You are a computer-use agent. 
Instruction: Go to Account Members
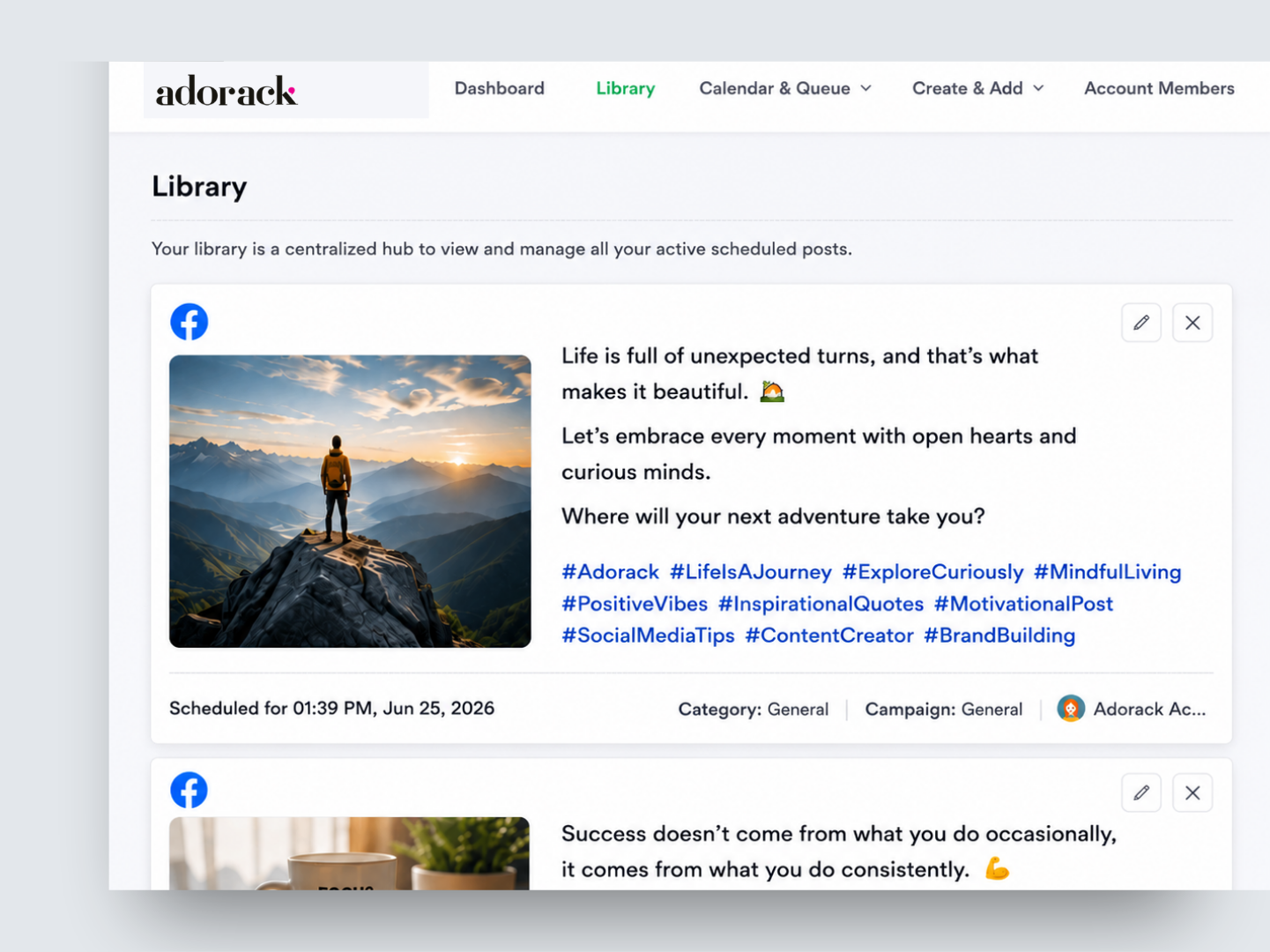click(x=1159, y=88)
